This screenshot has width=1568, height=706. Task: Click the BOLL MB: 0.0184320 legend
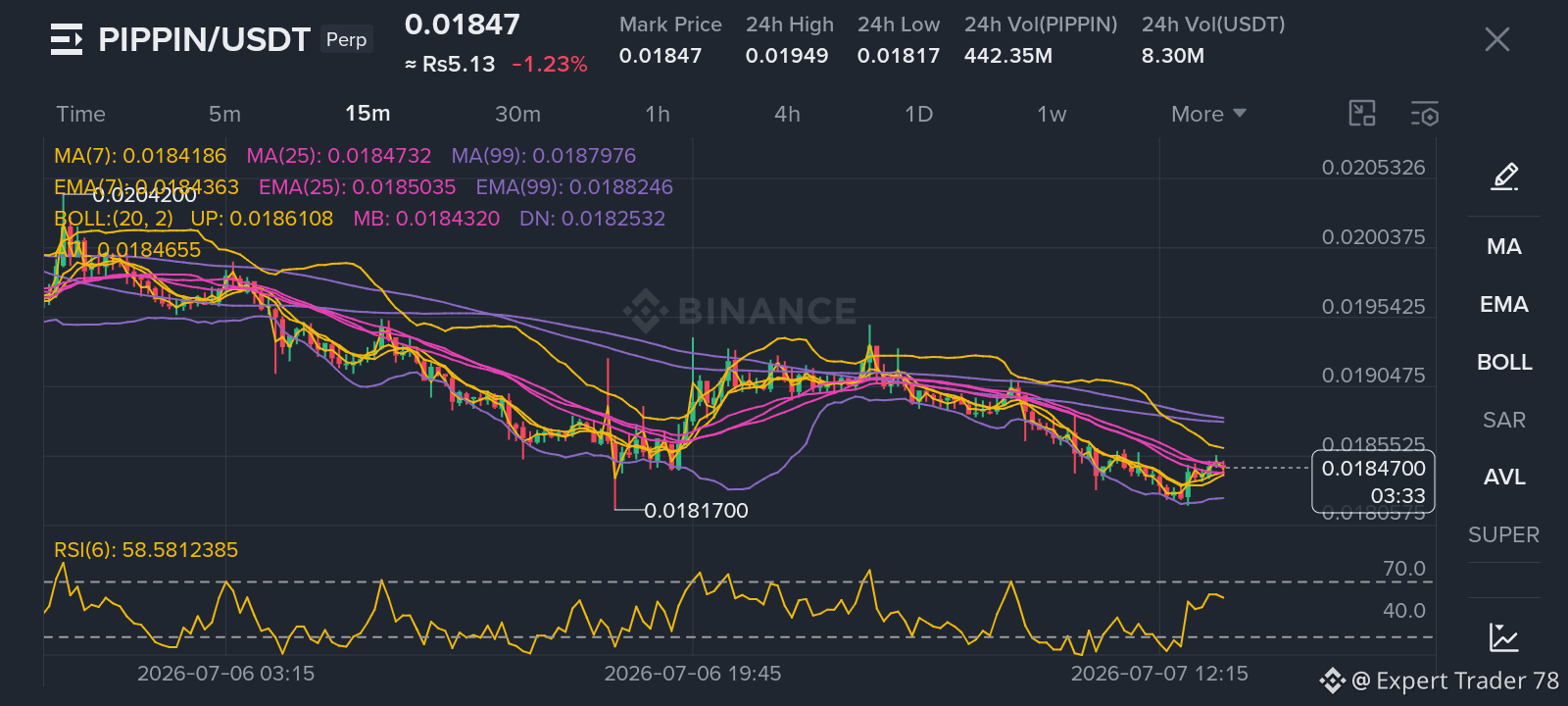coord(426,219)
